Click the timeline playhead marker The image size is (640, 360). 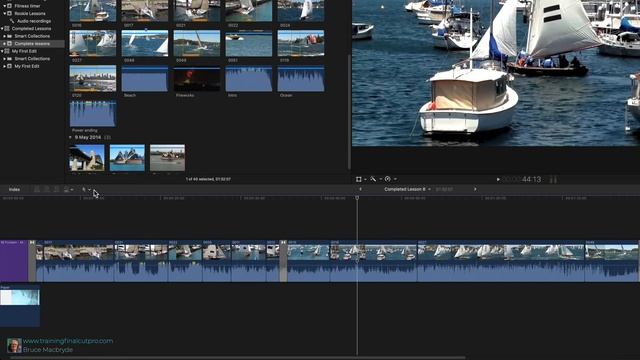pos(357,198)
